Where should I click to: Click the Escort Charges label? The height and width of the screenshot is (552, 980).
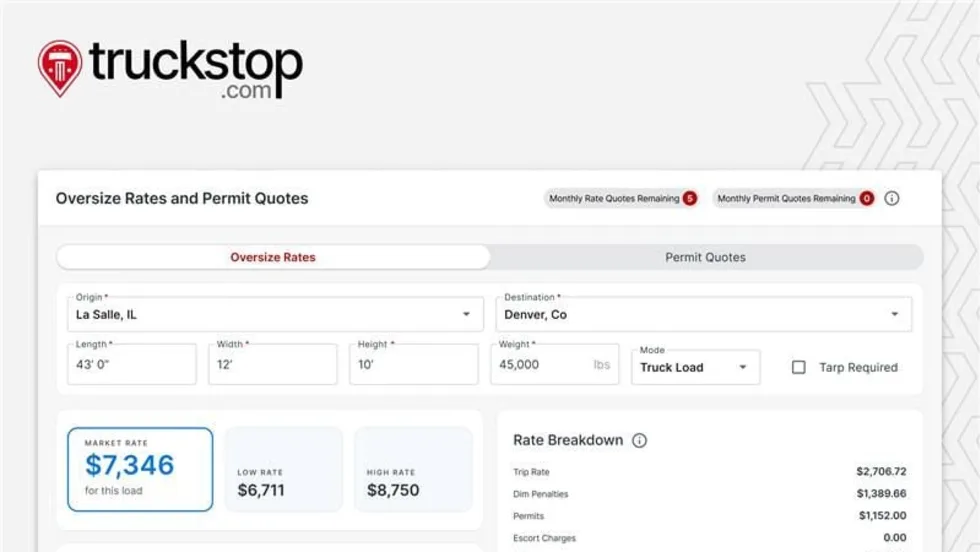tap(544, 538)
